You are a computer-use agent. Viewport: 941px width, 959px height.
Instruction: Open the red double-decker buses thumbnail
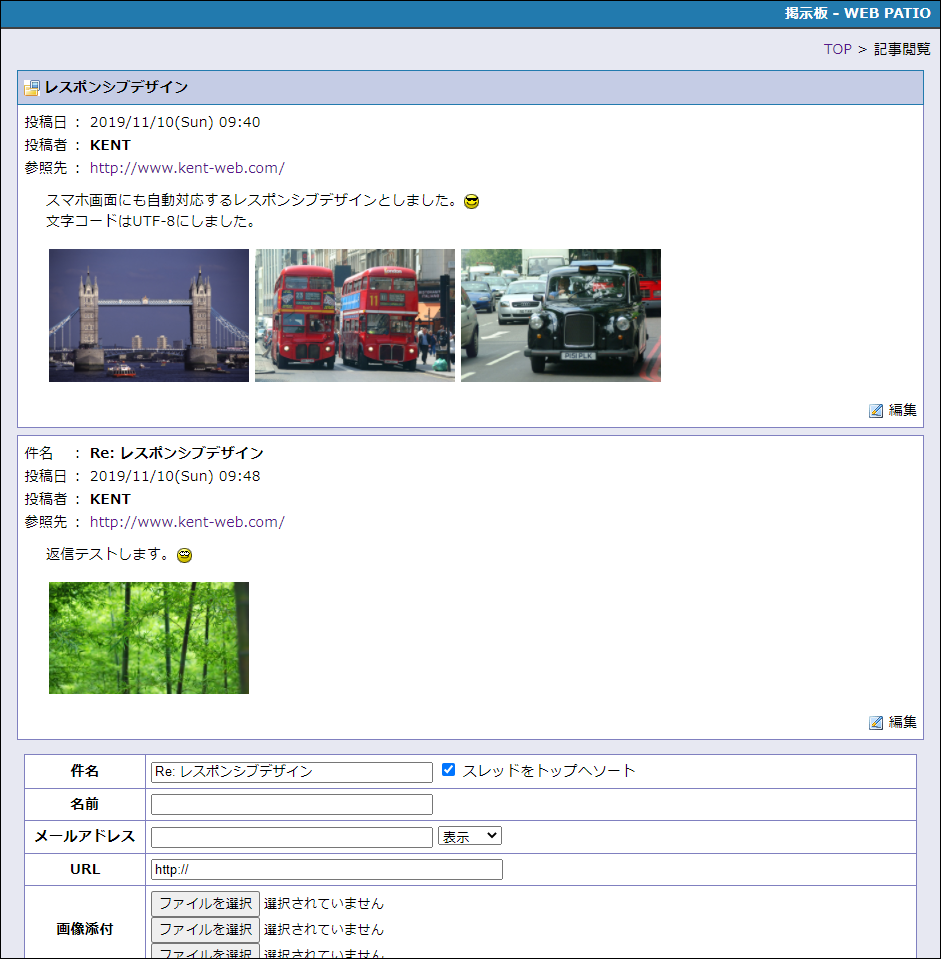coord(355,315)
